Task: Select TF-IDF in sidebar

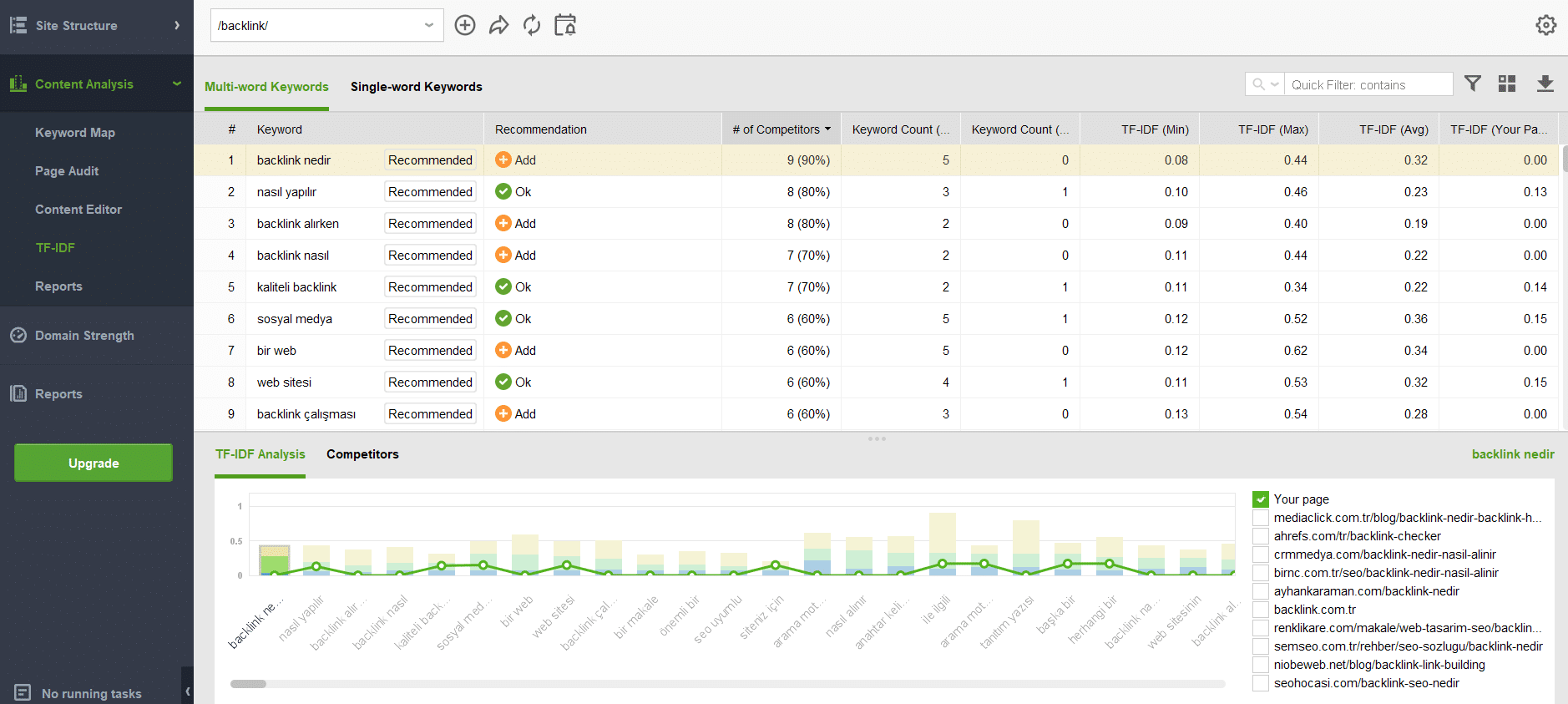Action: [55, 247]
